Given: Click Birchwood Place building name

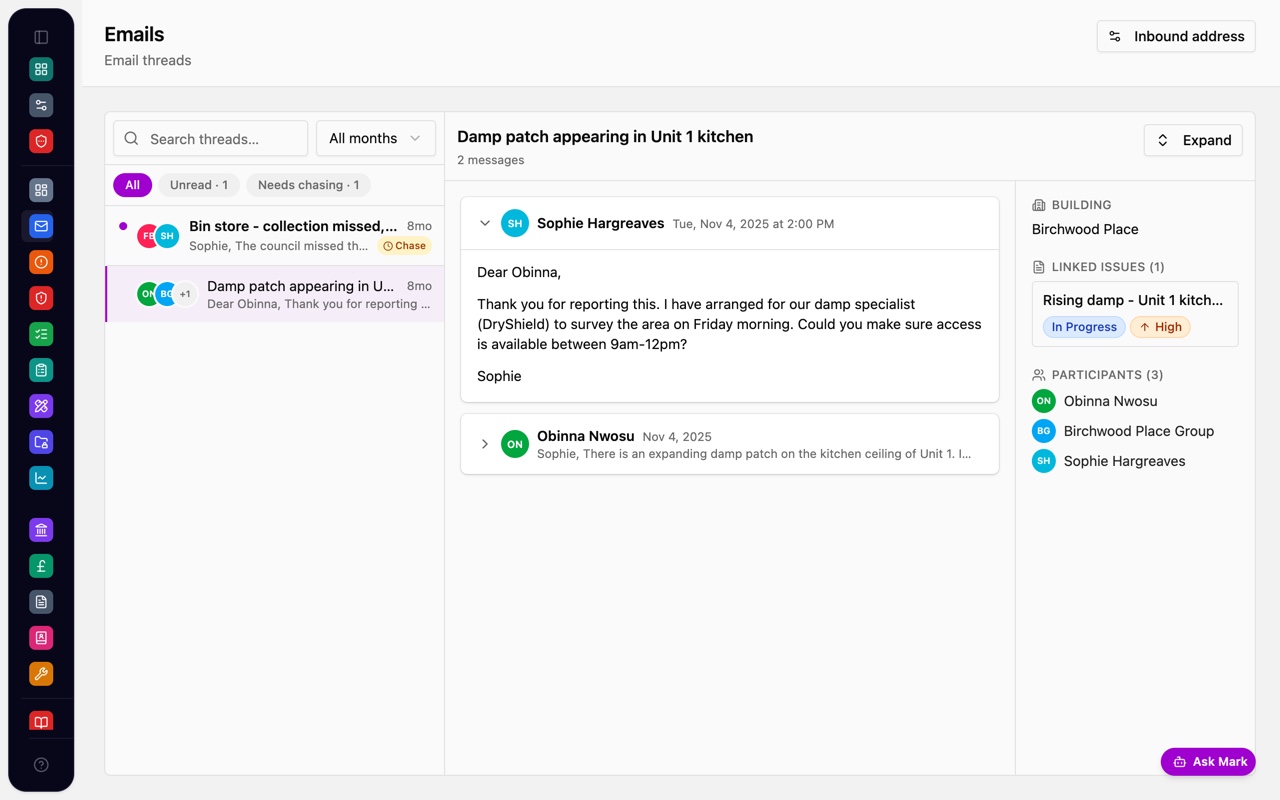Looking at the screenshot, I should [x=1085, y=229].
